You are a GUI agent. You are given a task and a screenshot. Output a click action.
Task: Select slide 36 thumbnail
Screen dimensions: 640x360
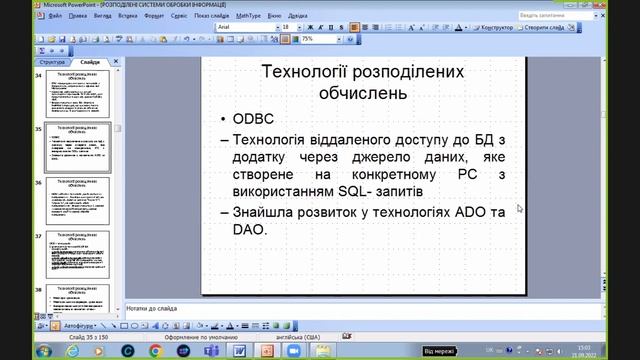click(78, 201)
